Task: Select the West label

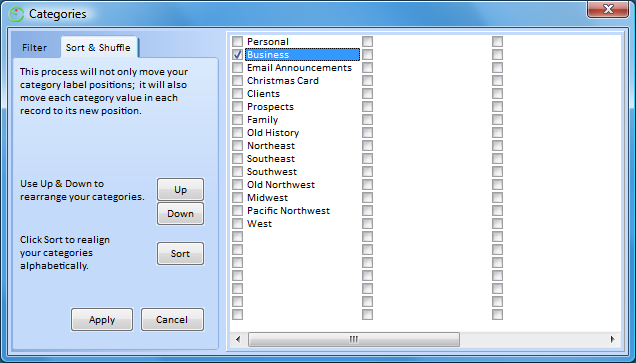Action: 259,223
